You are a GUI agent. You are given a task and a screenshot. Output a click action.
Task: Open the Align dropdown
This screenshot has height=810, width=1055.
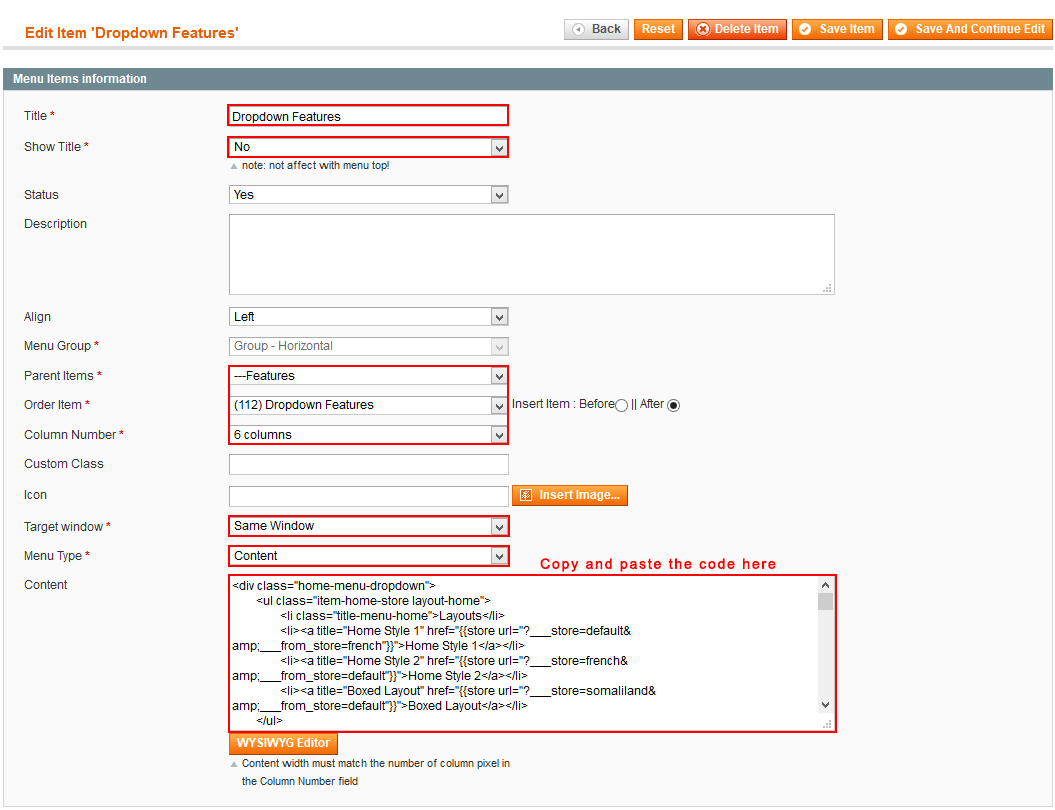[368, 317]
